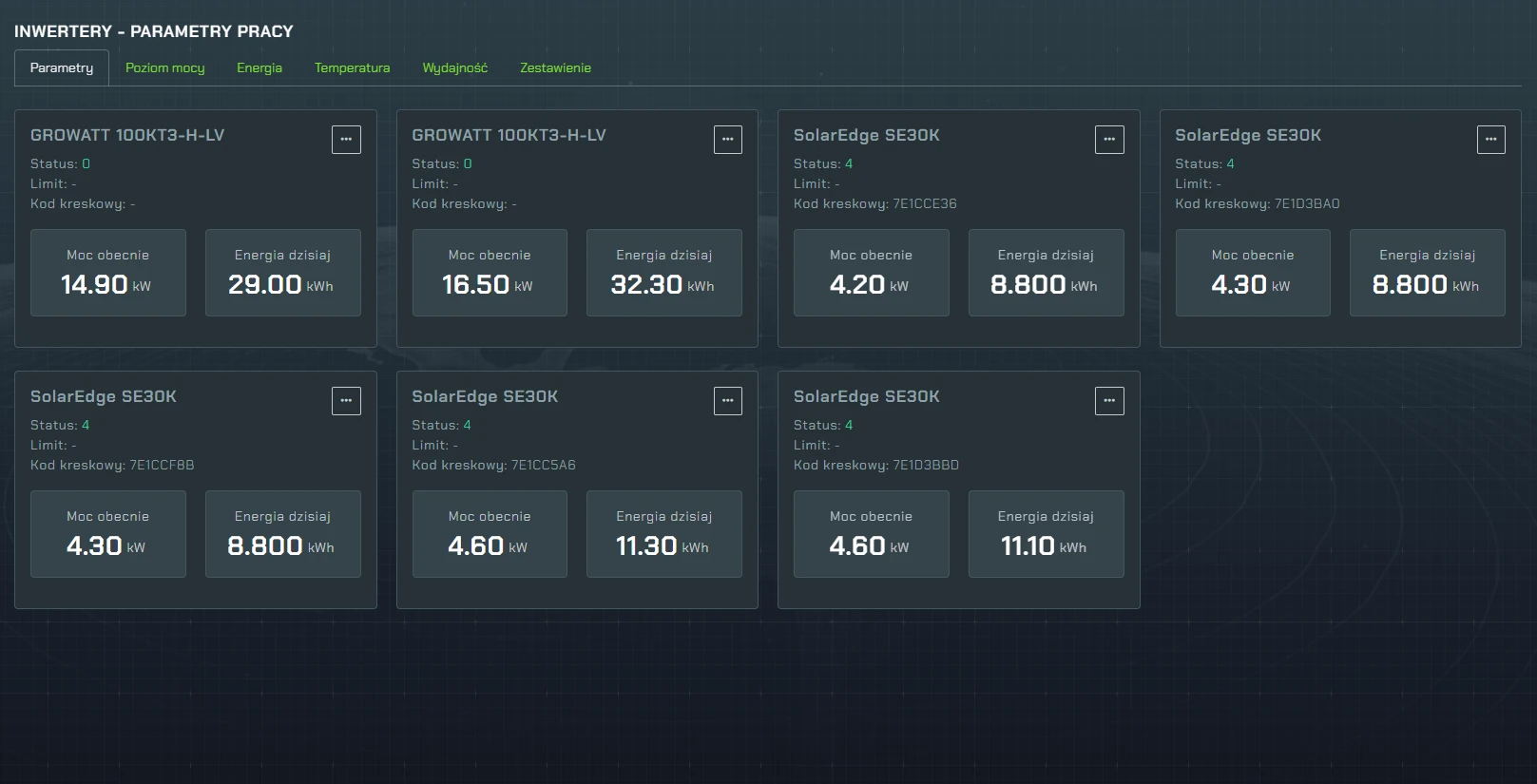Screen dimensions: 1537x784
Task: Click Moc obecnie tile of inverter 7E1D3BBD
Action: tap(872, 534)
